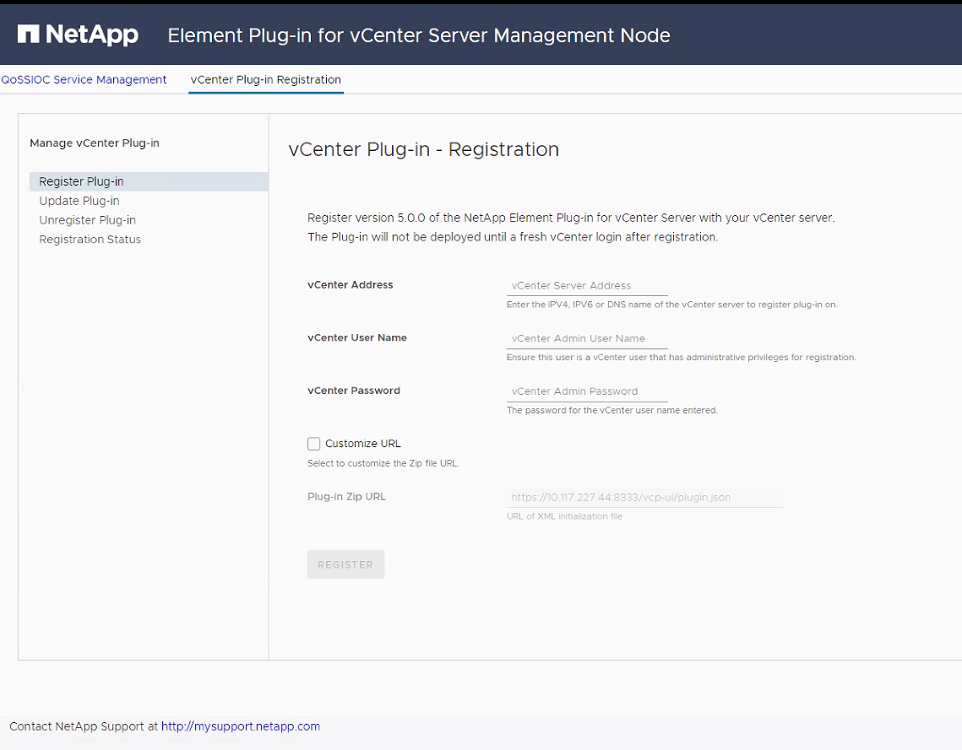This screenshot has height=750, width=962.
Task: Click the vCenter Admin User Name field
Action: click(586, 338)
